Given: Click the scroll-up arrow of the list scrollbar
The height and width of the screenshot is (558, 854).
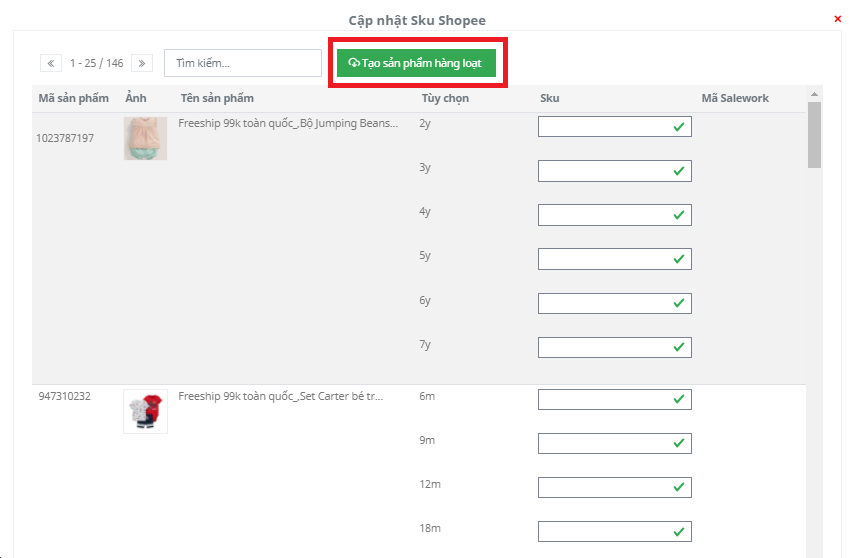Looking at the screenshot, I should (x=814, y=94).
